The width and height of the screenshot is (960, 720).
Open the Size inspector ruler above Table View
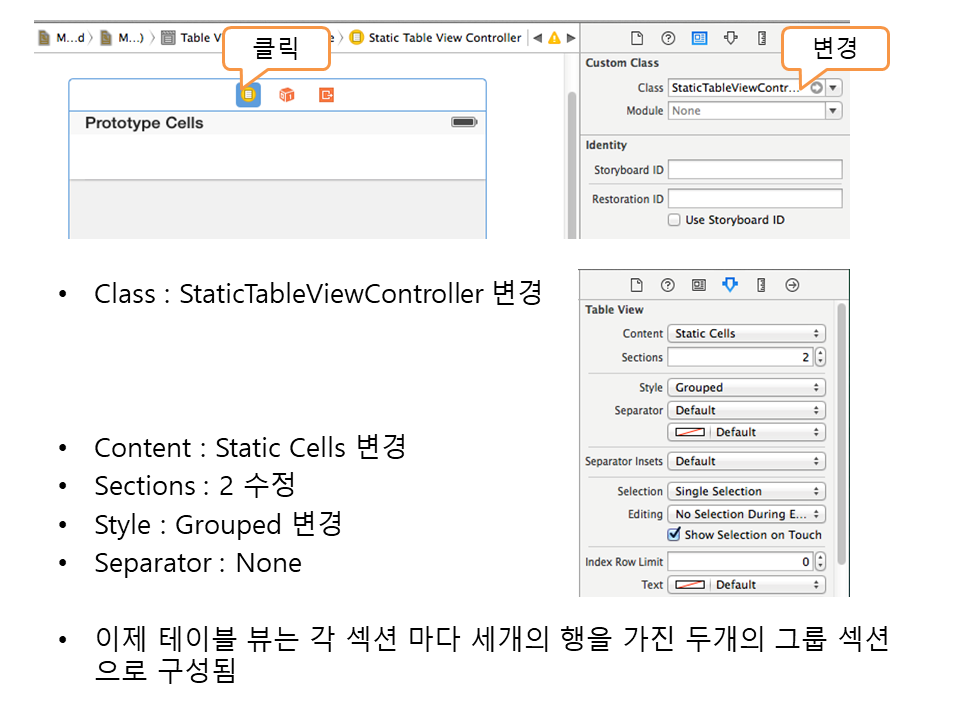tap(761, 286)
